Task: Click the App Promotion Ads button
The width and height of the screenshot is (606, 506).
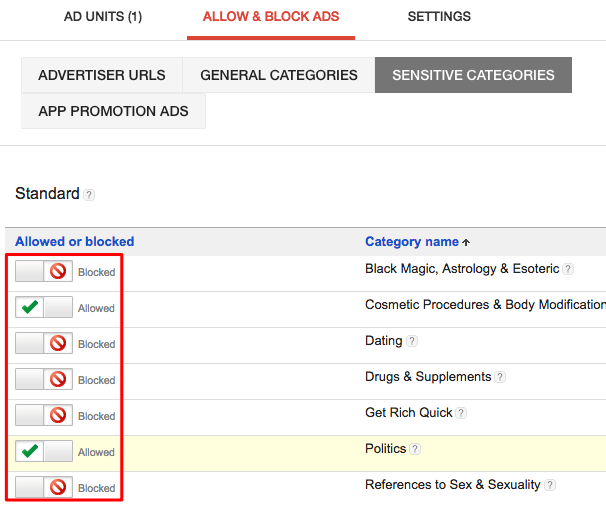Action: coord(113,111)
